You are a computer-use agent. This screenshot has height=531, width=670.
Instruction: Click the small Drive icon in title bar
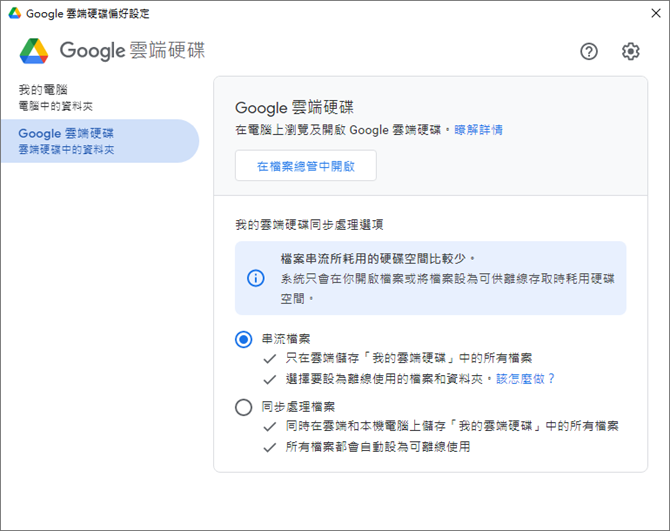click(15, 13)
